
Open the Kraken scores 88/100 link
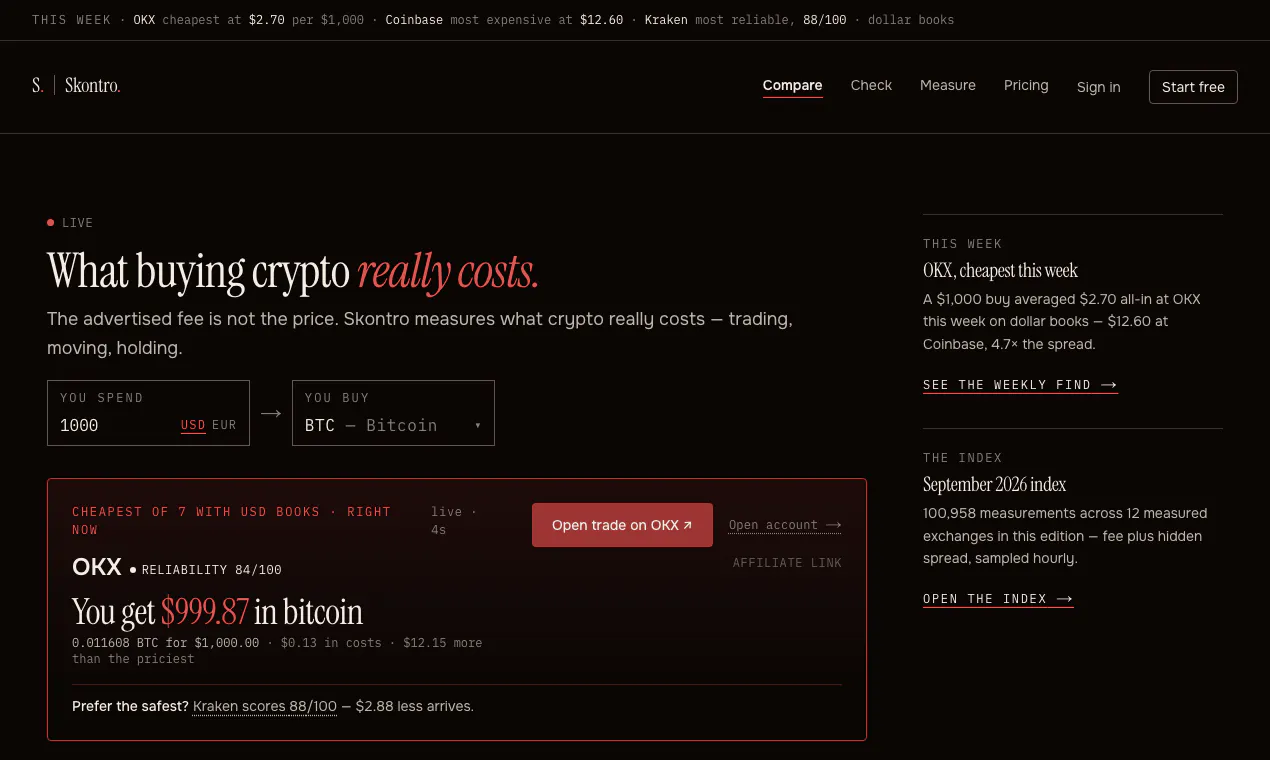point(265,706)
